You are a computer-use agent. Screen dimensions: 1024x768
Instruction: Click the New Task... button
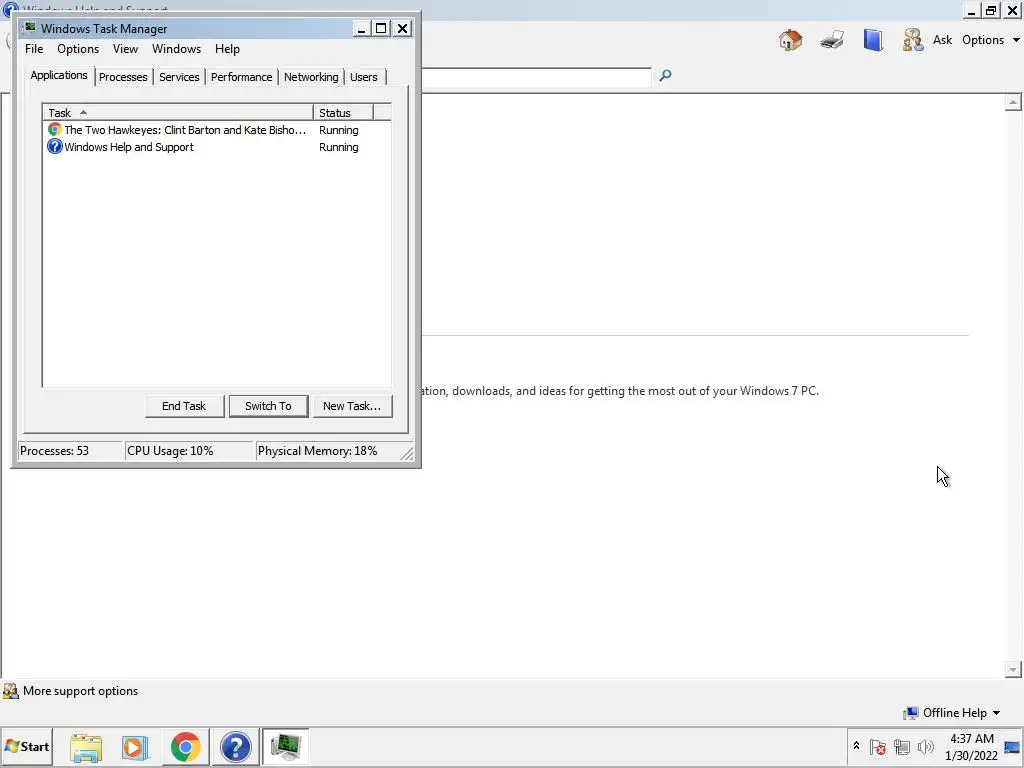[352, 406]
